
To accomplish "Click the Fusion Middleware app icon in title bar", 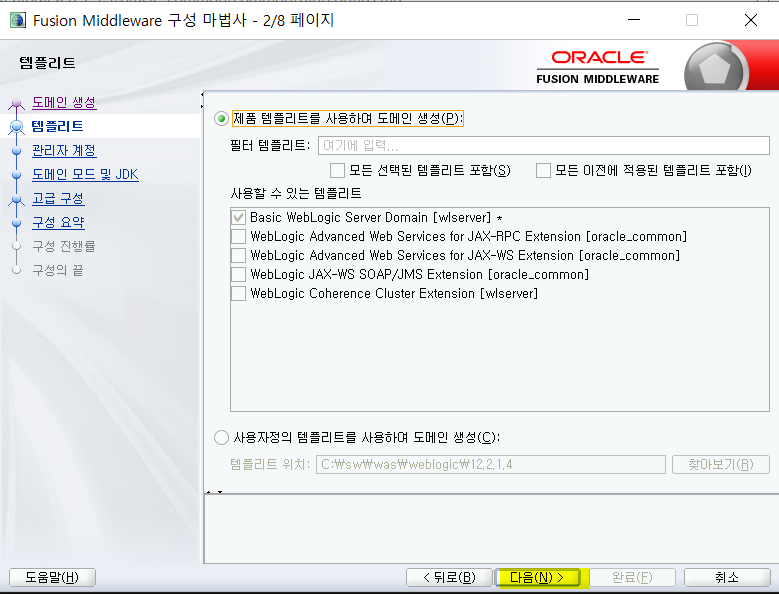I will click(18, 20).
